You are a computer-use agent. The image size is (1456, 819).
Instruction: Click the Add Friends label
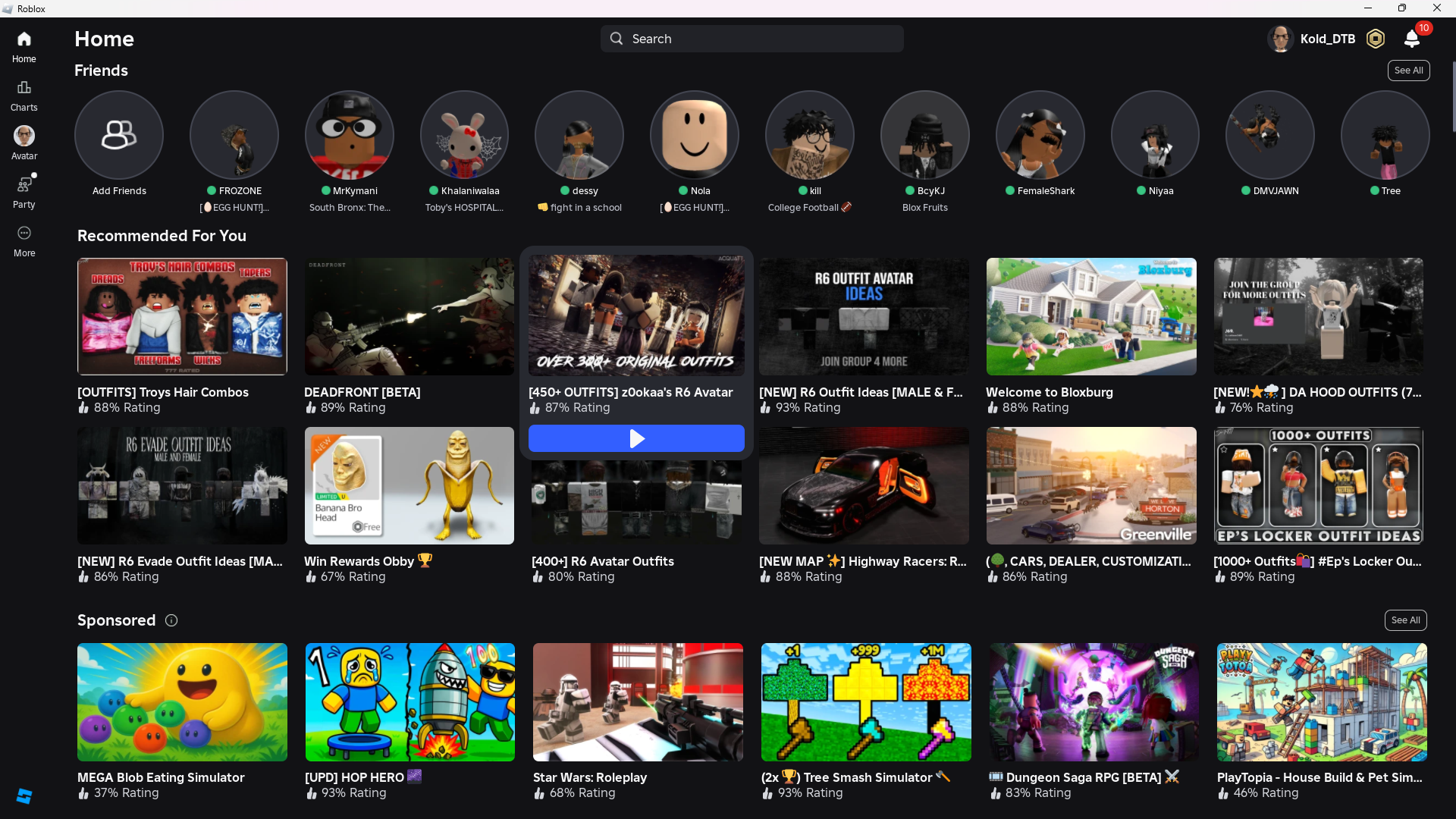pos(119,190)
